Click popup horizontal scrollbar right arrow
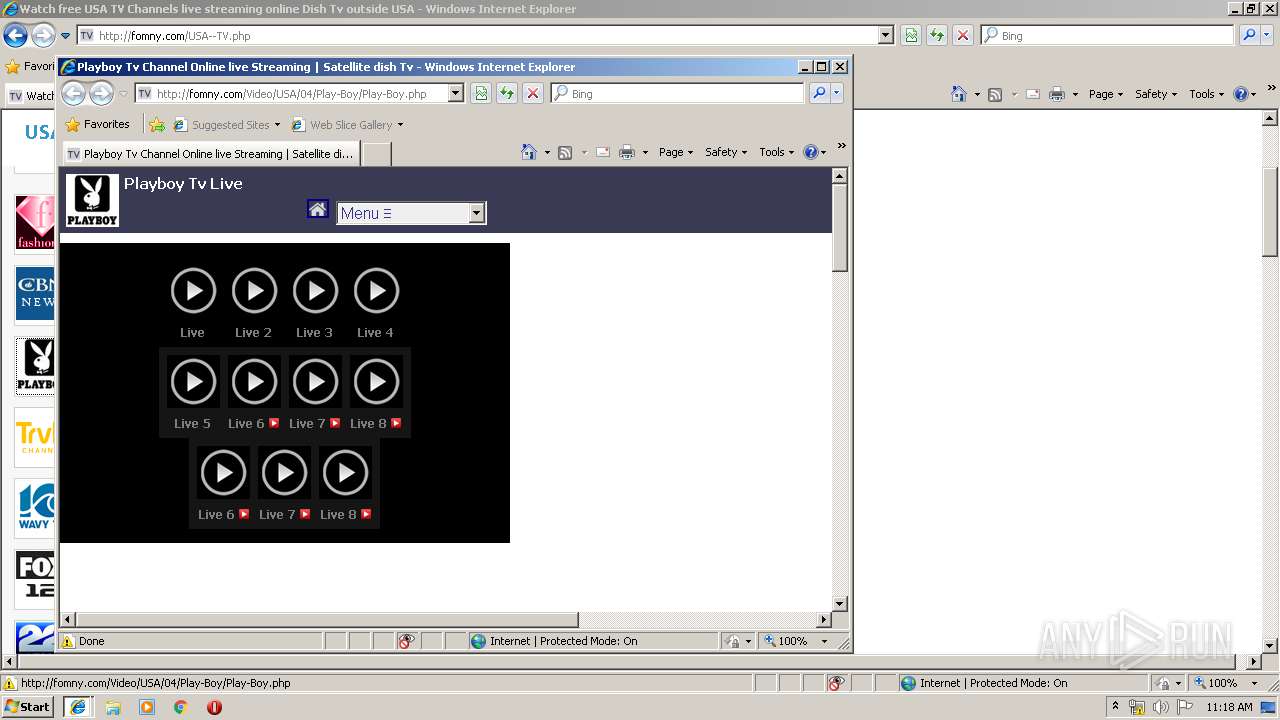The width and height of the screenshot is (1280, 720). click(x=825, y=620)
